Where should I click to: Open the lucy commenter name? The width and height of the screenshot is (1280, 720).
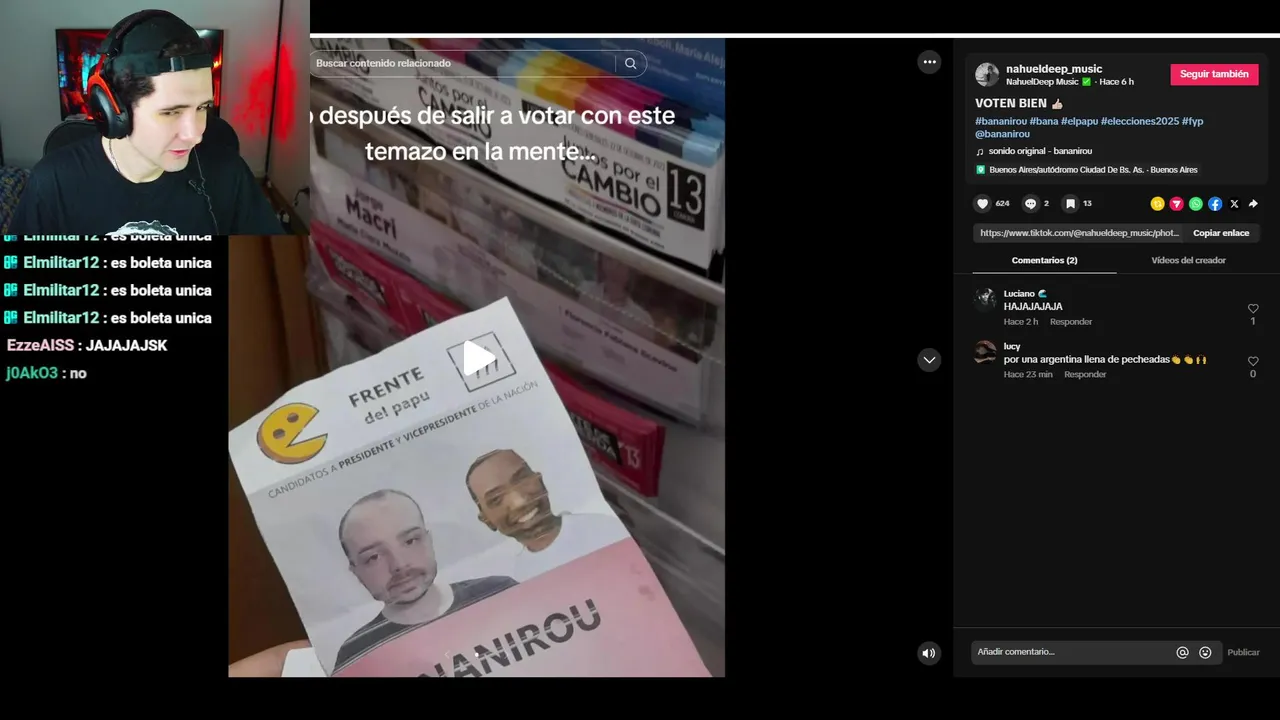1012,346
